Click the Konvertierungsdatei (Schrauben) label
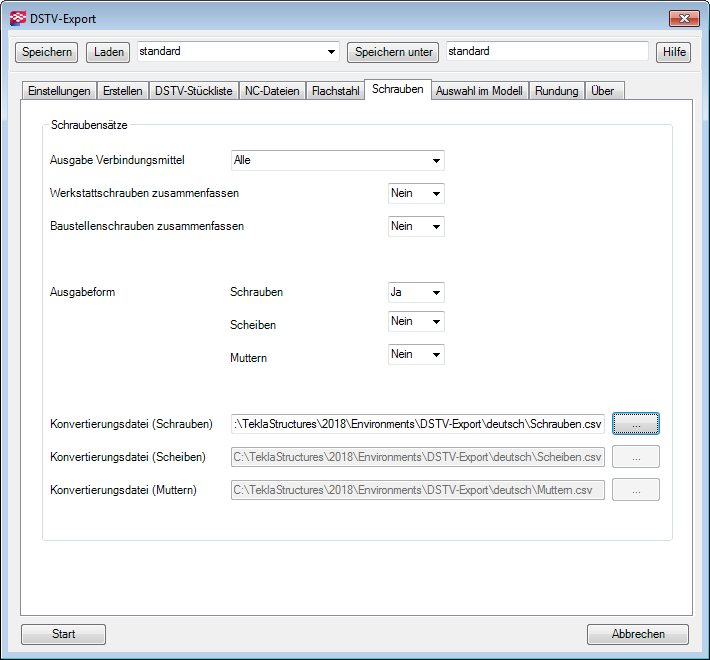Image resolution: width=710 pixels, height=660 pixels. (131, 424)
